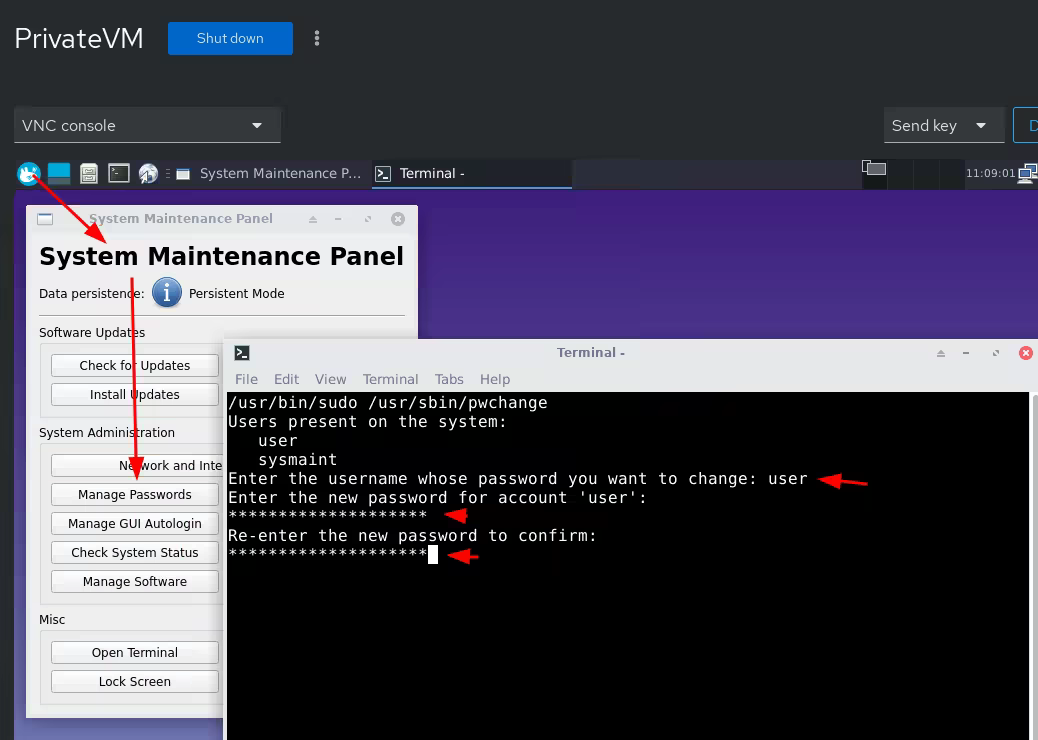Click the password confirmation line in terminal

click(328, 554)
